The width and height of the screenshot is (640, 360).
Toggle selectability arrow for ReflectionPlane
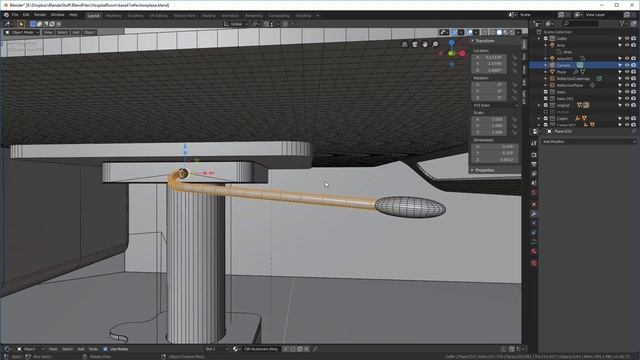[x=620, y=85]
